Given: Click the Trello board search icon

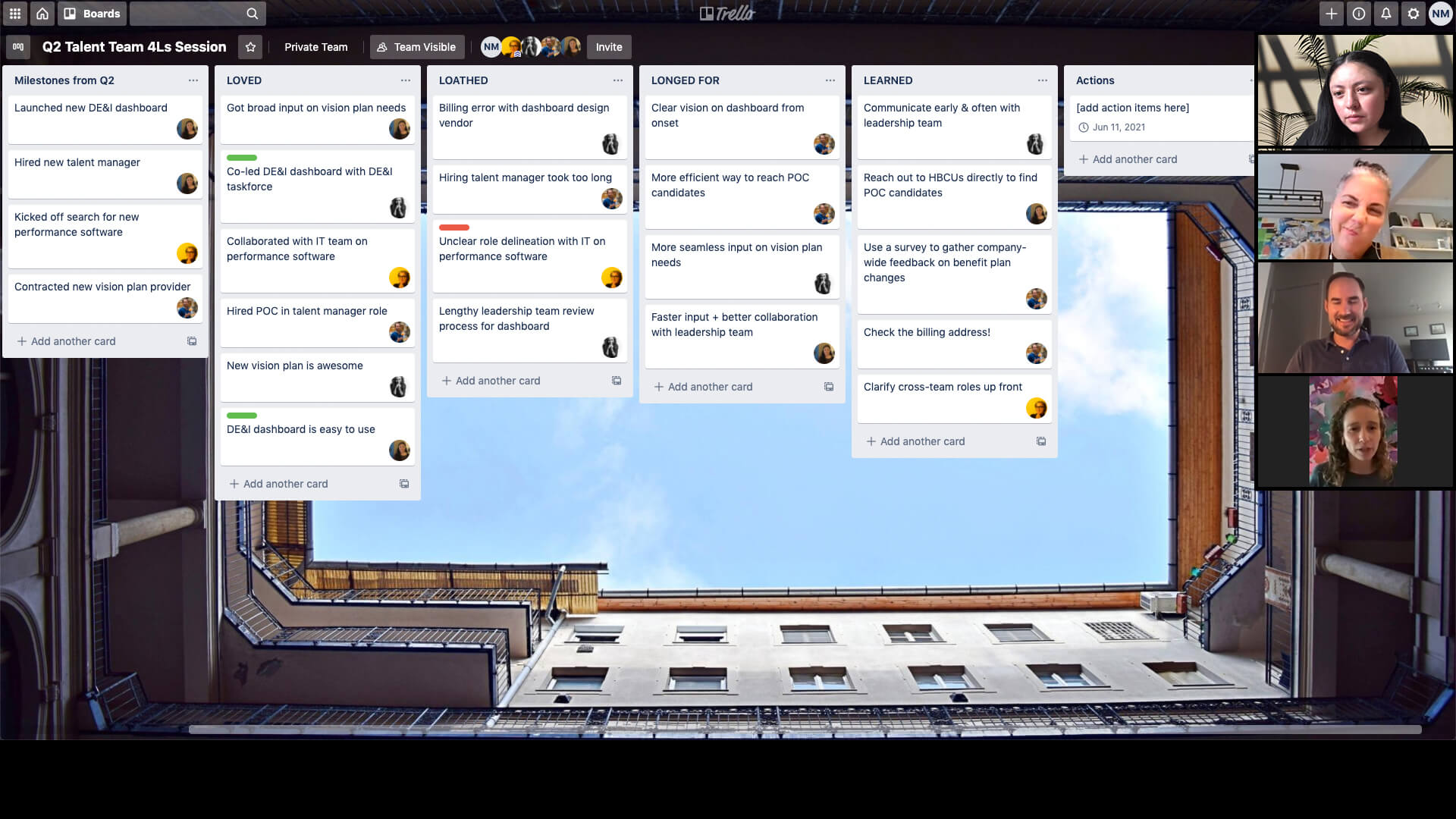Looking at the screenshot, I should pos(252,13).
